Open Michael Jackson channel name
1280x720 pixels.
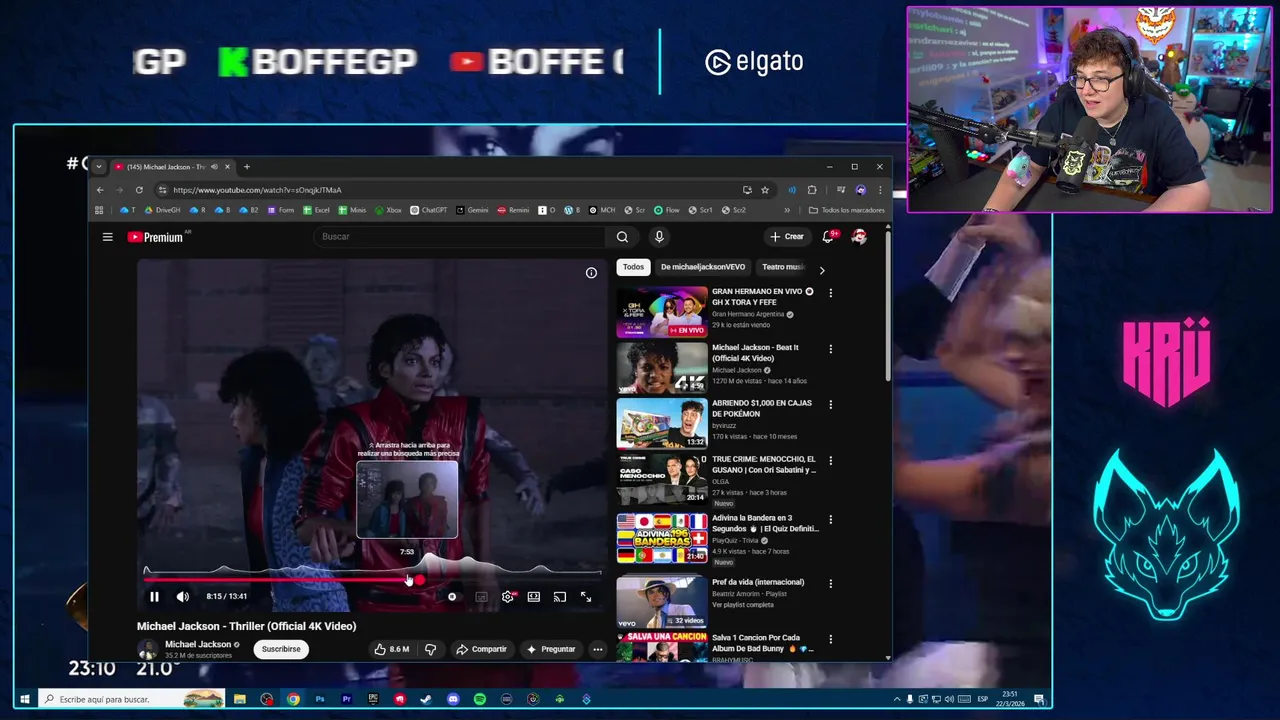(x=198, y=645)
